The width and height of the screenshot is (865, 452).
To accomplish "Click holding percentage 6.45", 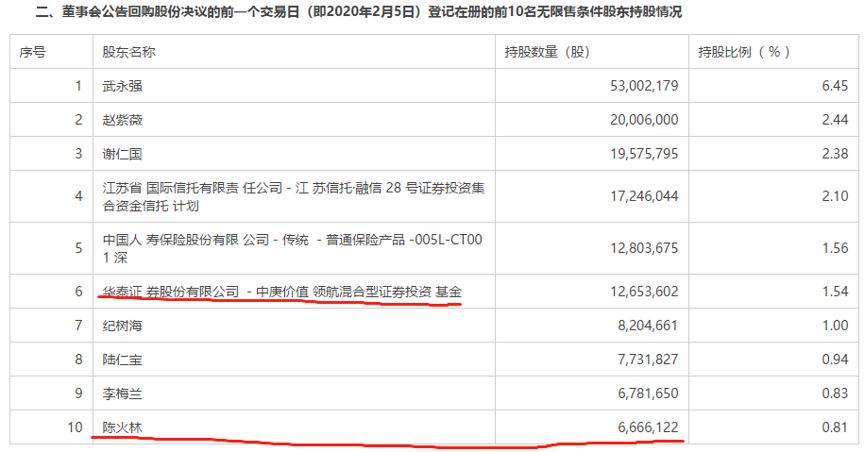I will tap(835, 86).
